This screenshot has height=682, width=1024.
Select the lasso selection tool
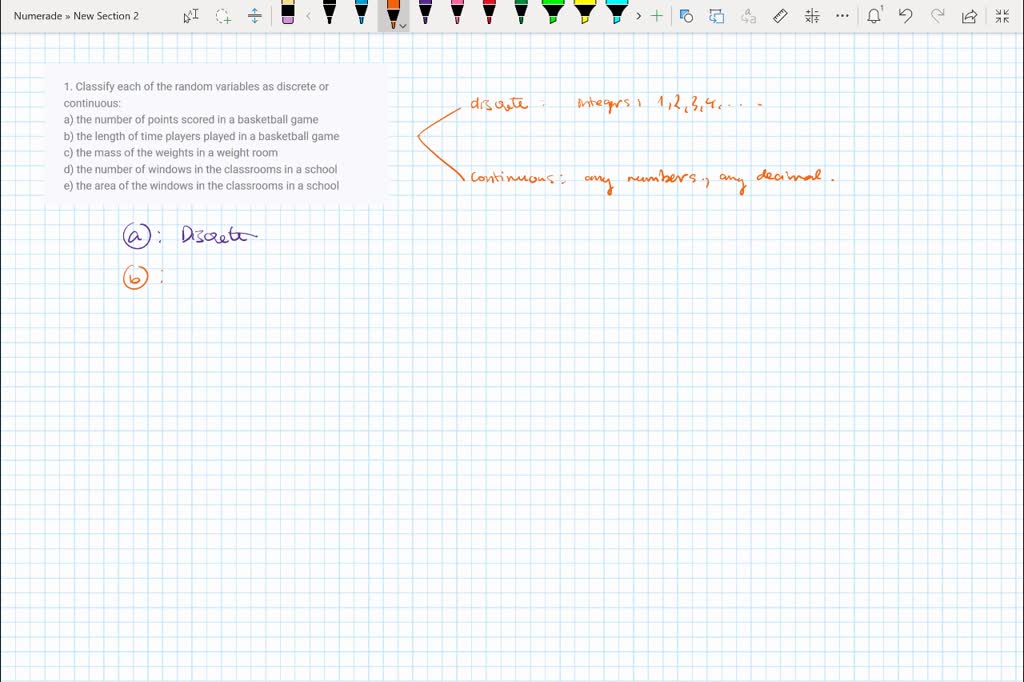click(x=222, y=15)
